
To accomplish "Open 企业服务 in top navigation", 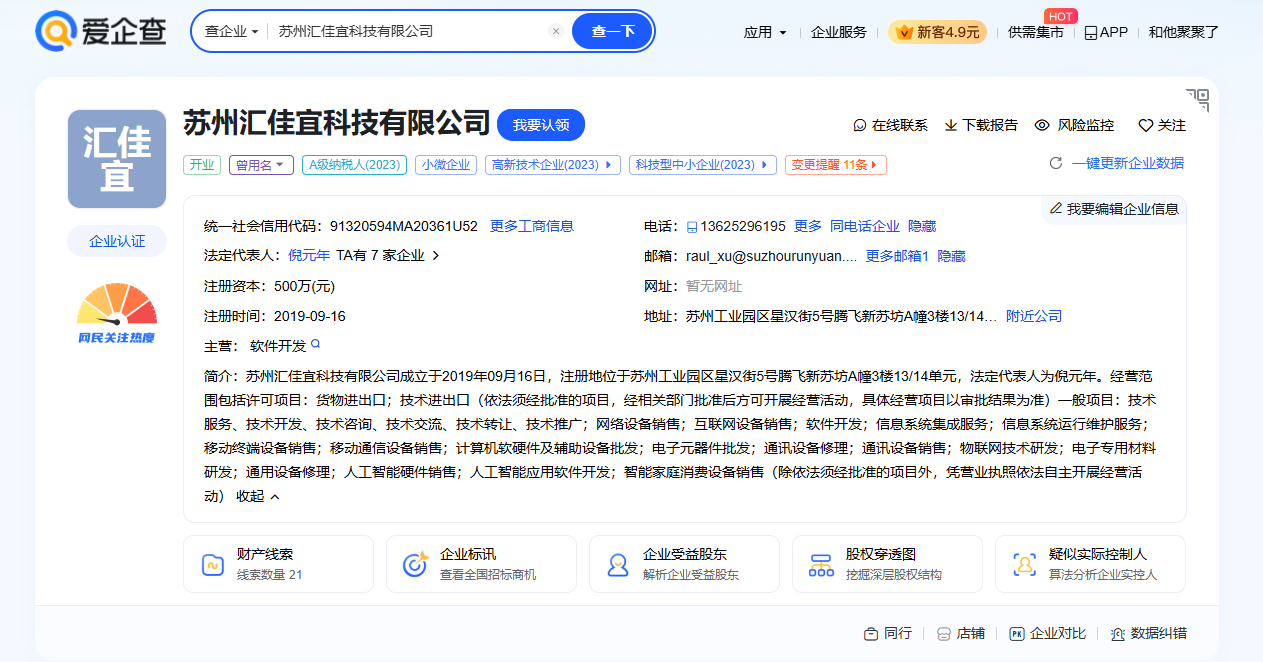I will pyautogui.click(x=838, y=32).
